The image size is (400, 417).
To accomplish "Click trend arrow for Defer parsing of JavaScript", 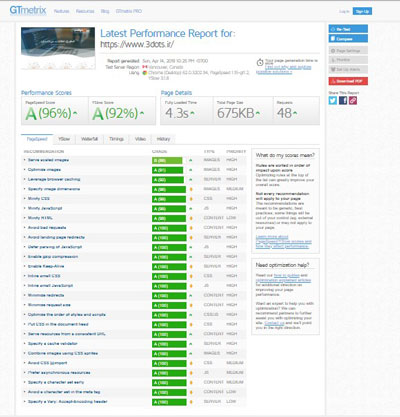I will (x=191, y=247).
